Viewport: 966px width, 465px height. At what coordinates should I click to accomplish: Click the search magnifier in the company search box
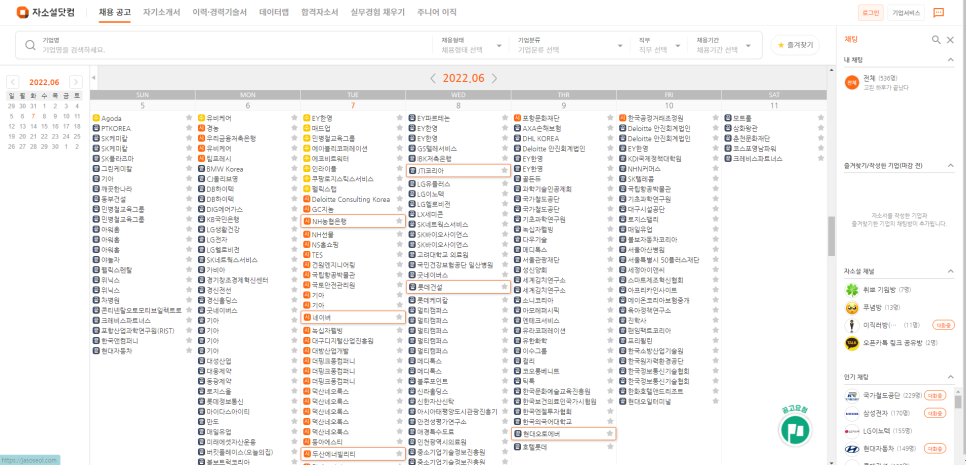tap(30, 45)
